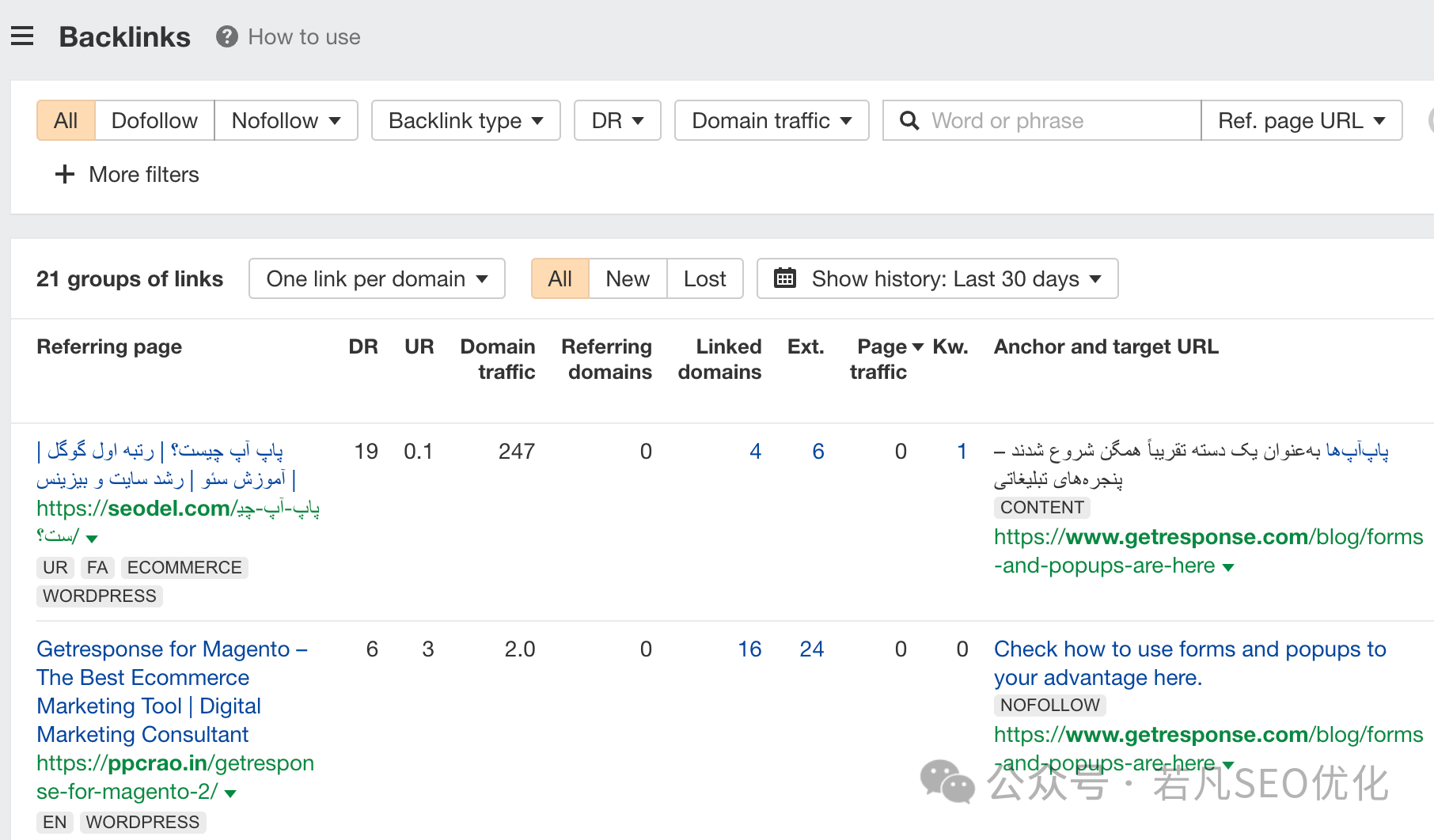The width and height of the screenshot is (1434, 840).
Task: Click the magnifier search icon
Action: tap(909, 120)
